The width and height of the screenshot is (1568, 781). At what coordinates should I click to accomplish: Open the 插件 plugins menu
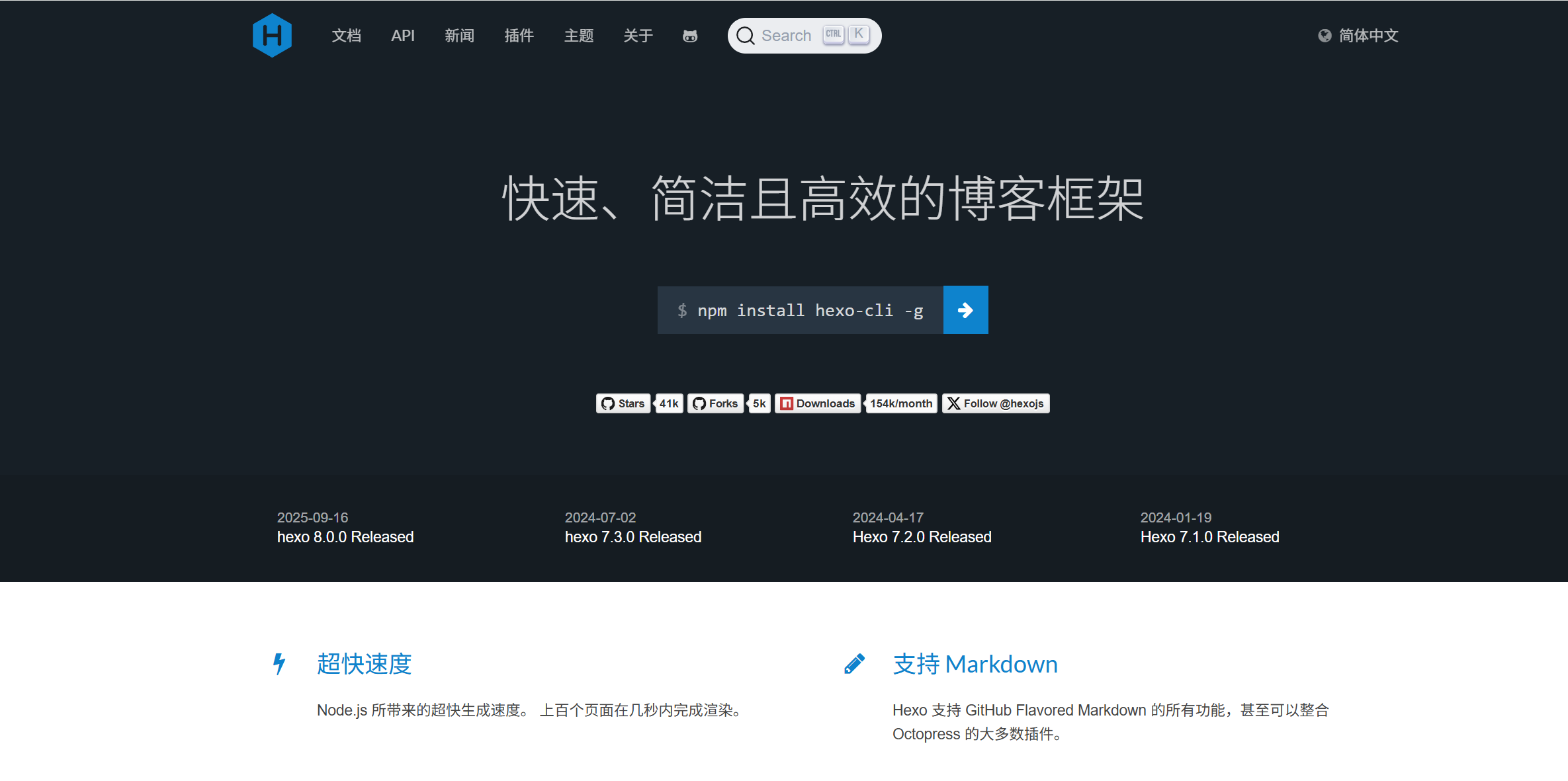[519, 36]
